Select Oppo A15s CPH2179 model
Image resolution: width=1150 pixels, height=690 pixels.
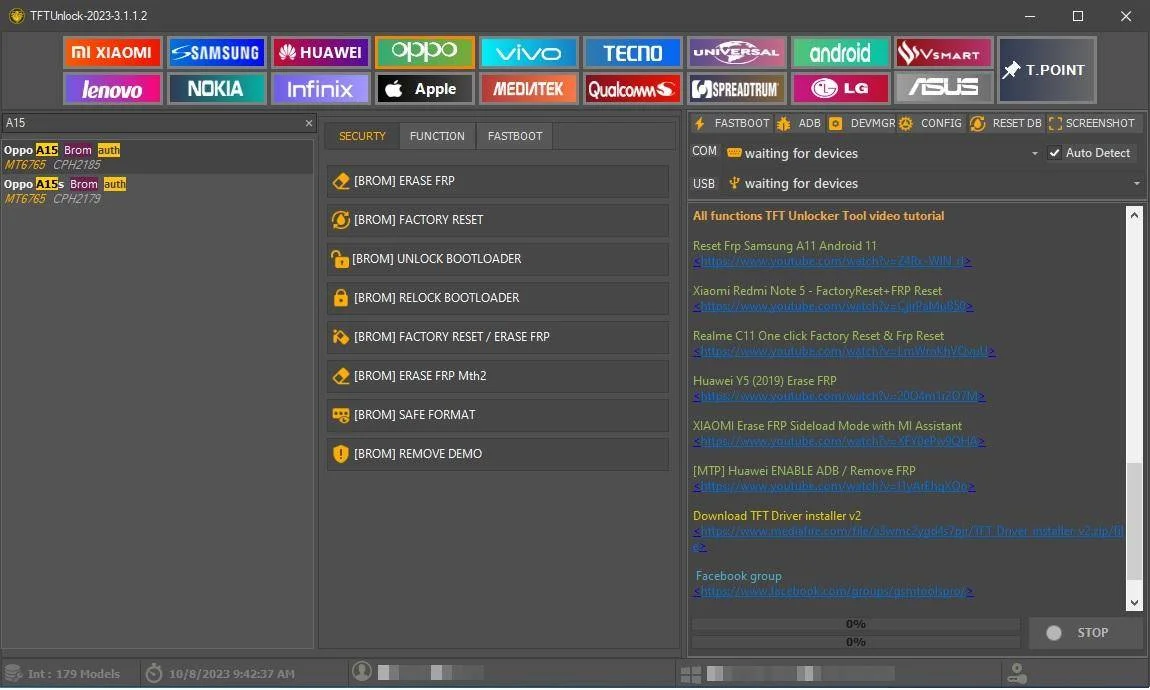pos(157,191)
